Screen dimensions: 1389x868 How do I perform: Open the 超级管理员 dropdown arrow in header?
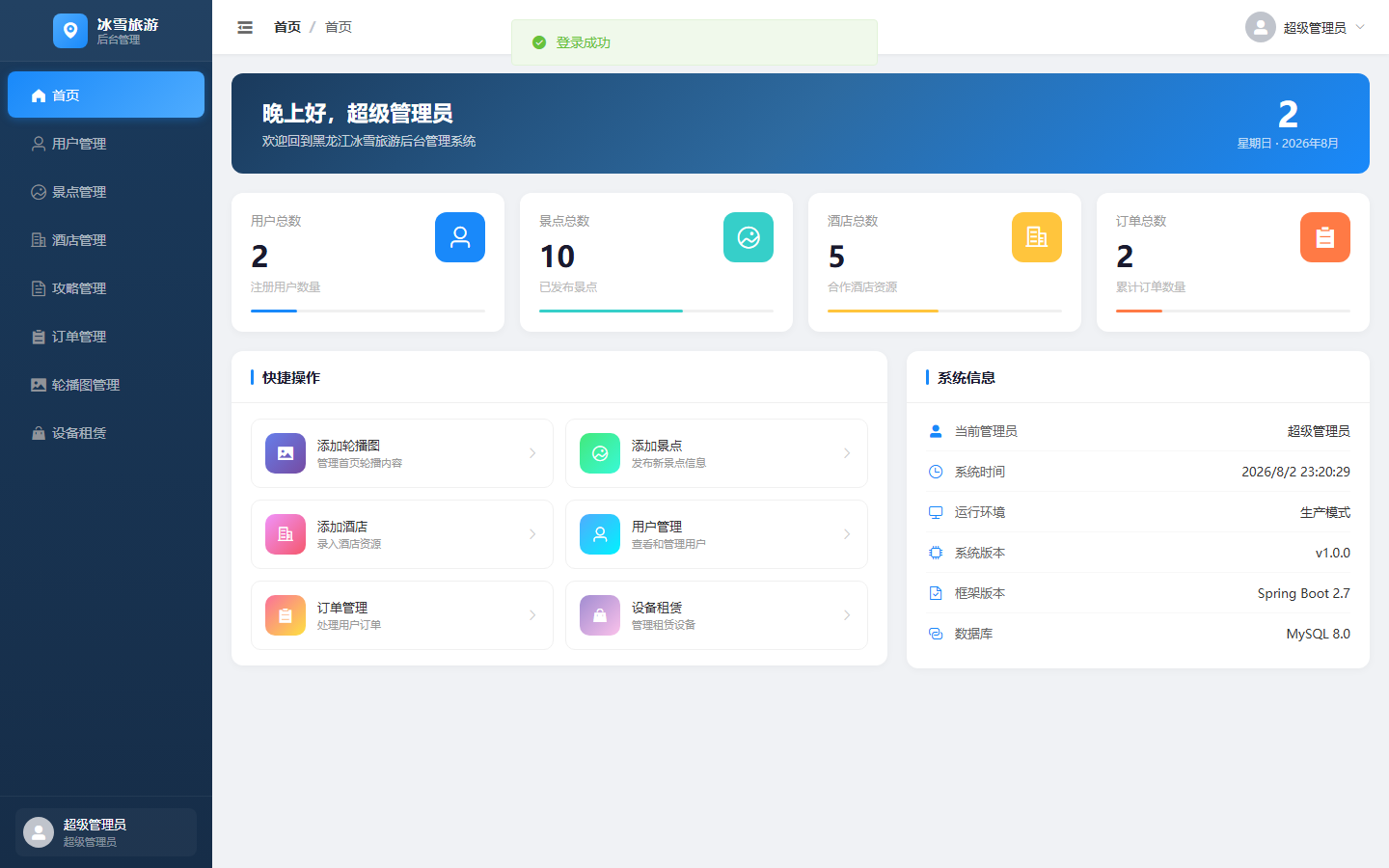1360,27
